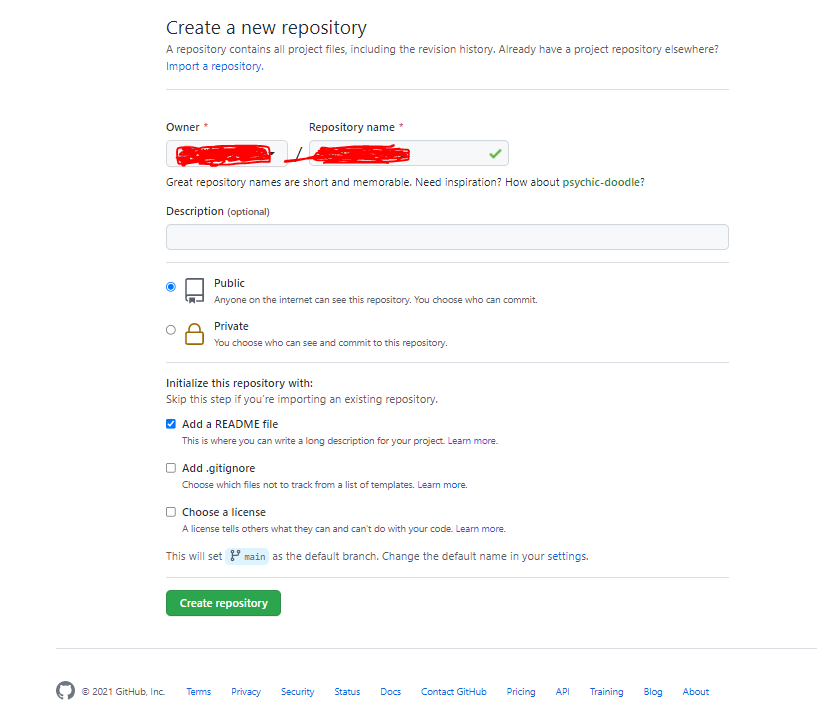This screenshot has width=817, height=716.
Task: Open Learn more link for license
Action: 480,529
